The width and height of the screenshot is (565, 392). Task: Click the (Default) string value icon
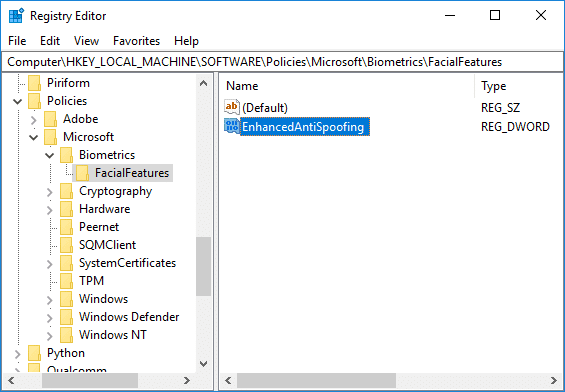pos(232,107)
